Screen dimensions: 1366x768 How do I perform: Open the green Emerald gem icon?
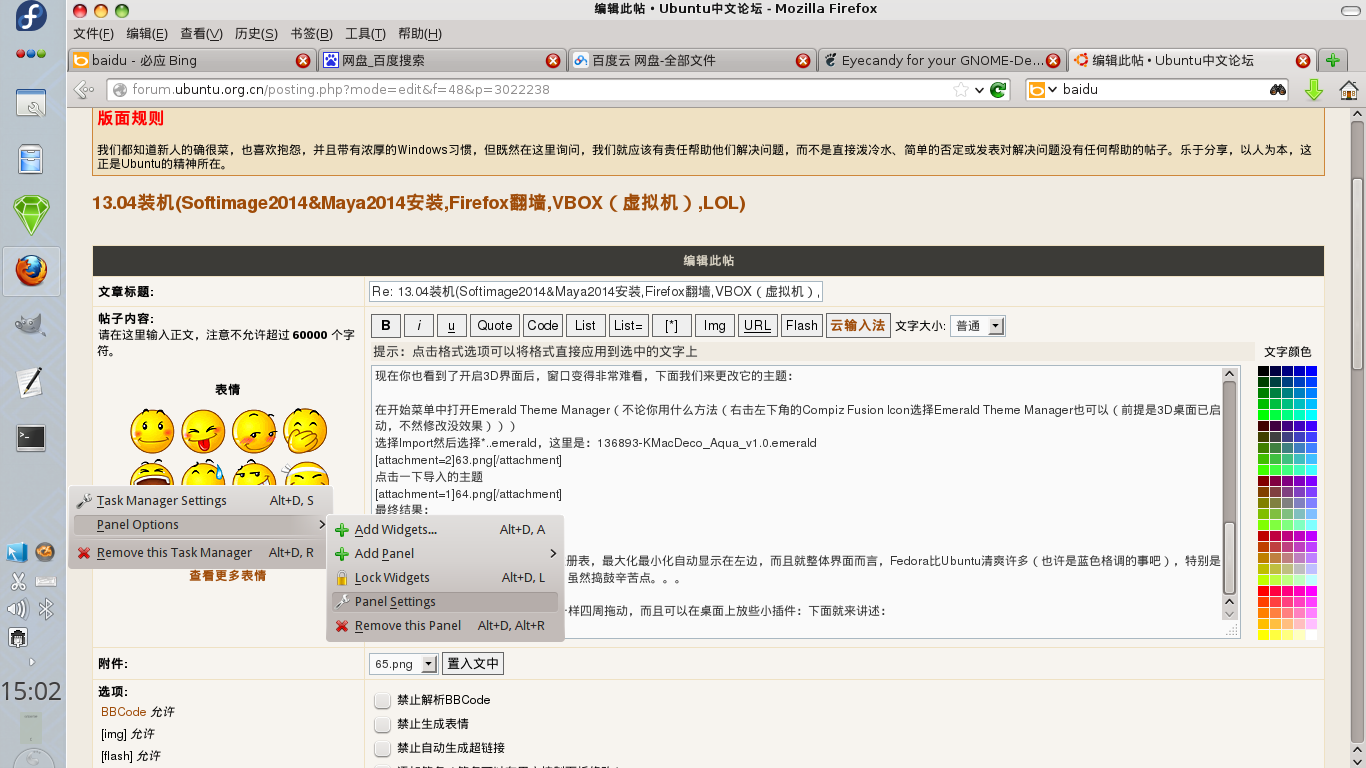tap(31, 214)
